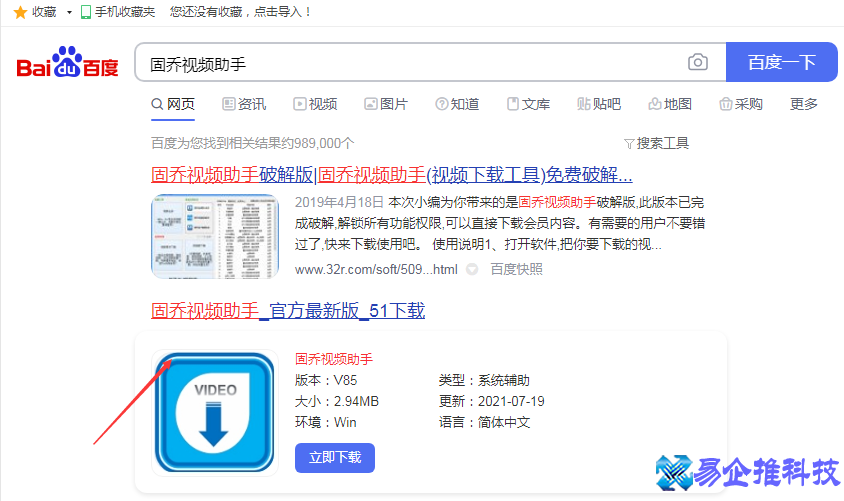
Task: Click the red 固乔视频助手 card title
Action: coord(334,359)
